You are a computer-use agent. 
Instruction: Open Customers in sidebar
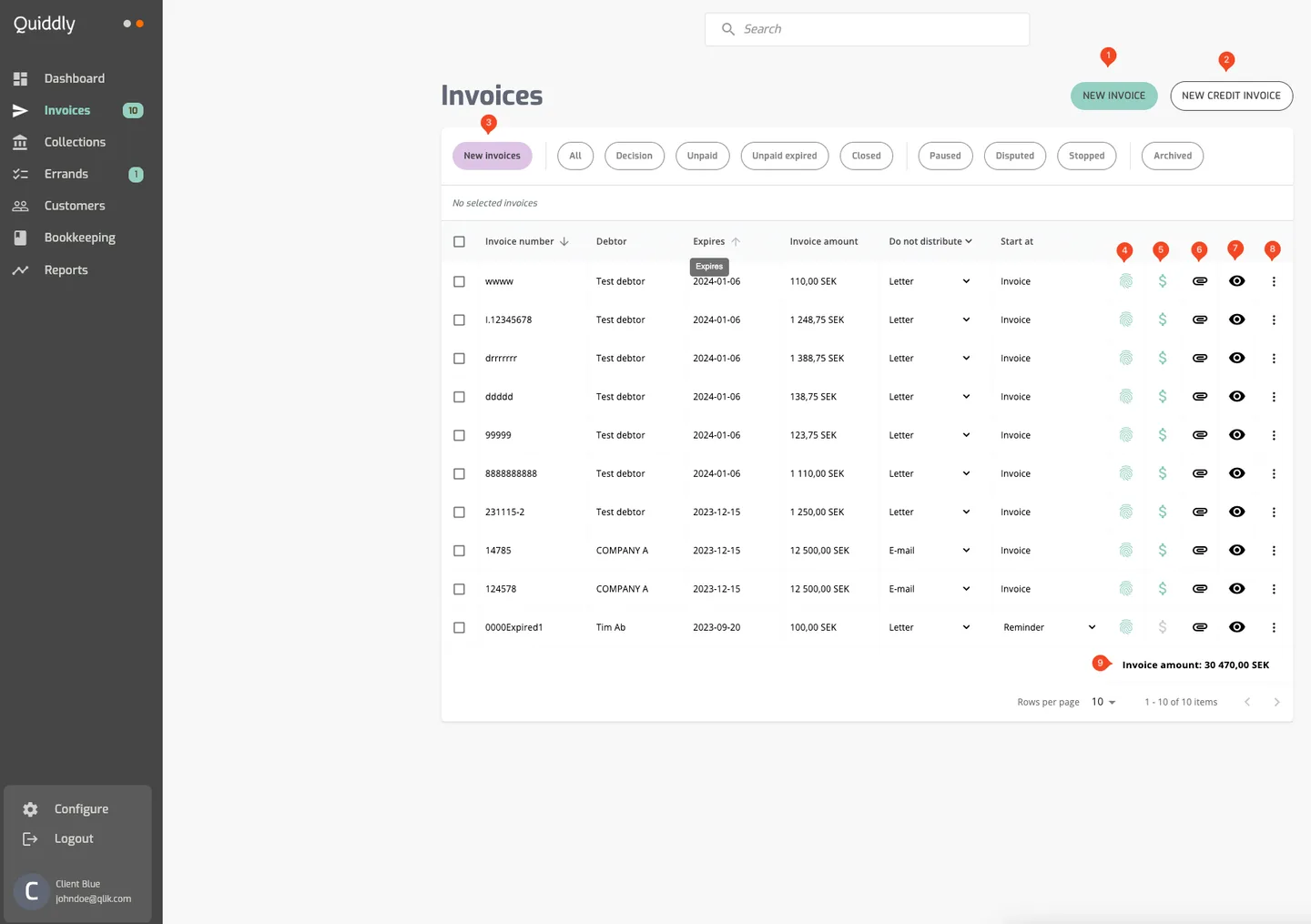[75, 206]
